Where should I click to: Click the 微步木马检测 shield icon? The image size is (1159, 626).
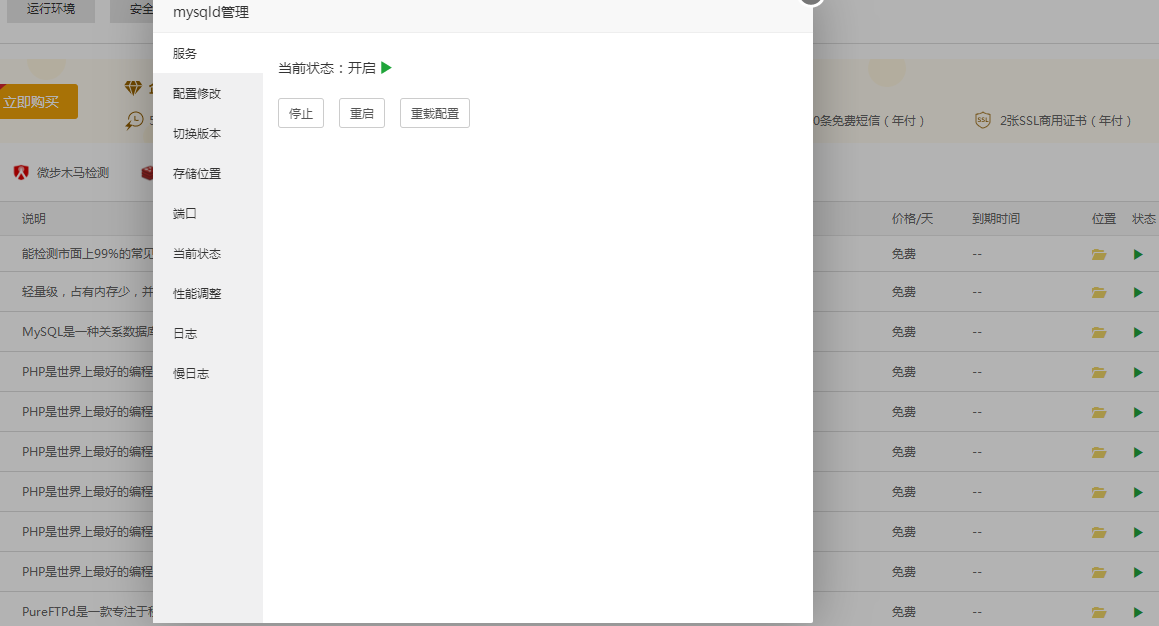pos(21,172)
